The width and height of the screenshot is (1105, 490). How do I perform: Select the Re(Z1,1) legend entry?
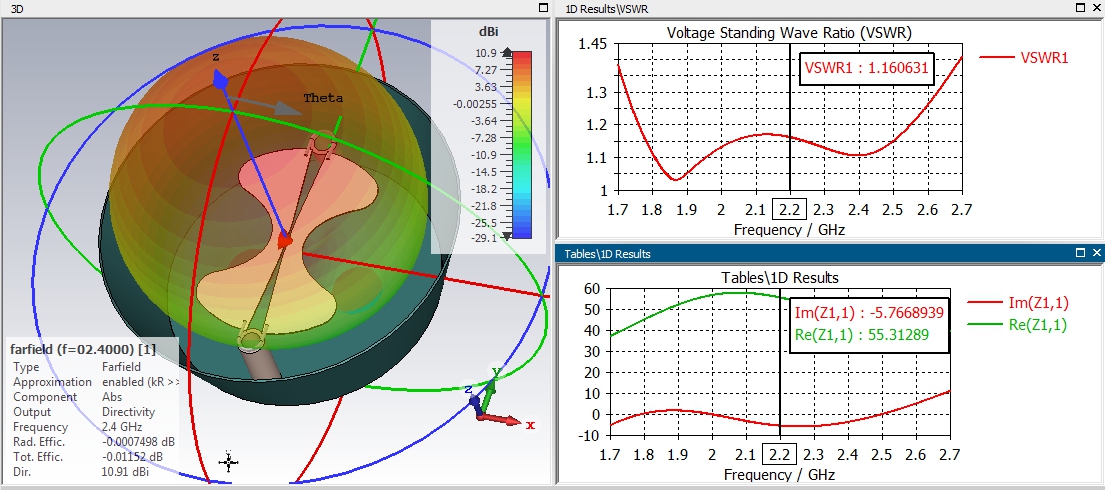1019,325
